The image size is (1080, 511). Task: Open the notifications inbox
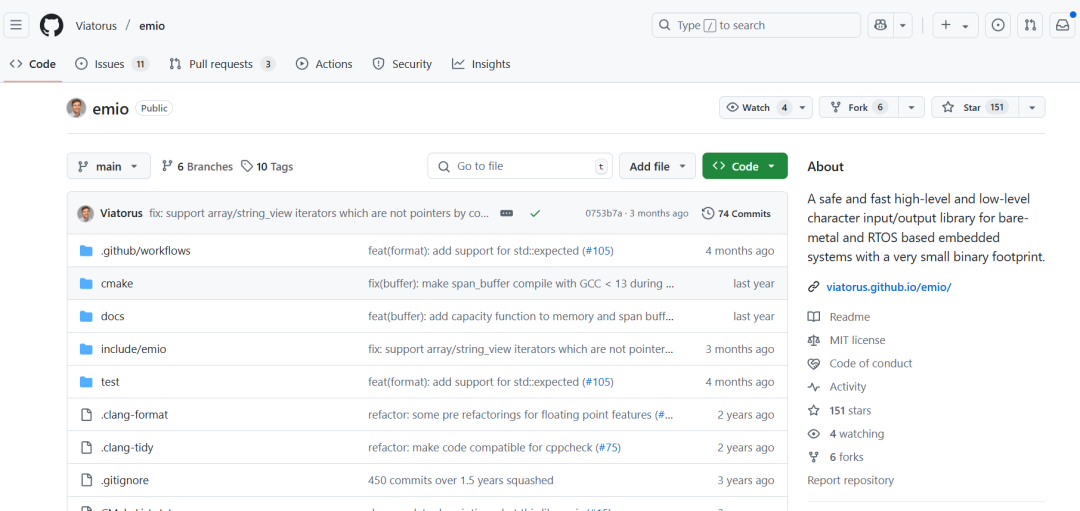click(x=1063, y=25)
